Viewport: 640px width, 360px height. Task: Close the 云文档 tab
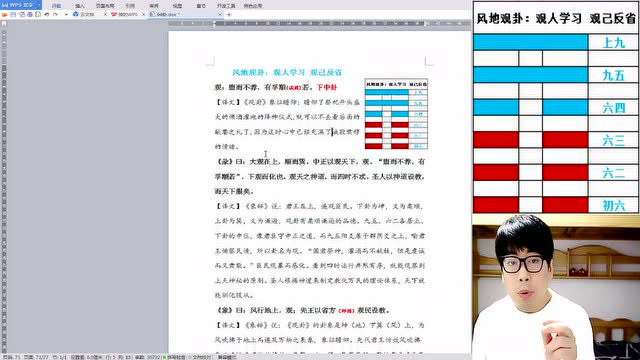click(105, 14)
